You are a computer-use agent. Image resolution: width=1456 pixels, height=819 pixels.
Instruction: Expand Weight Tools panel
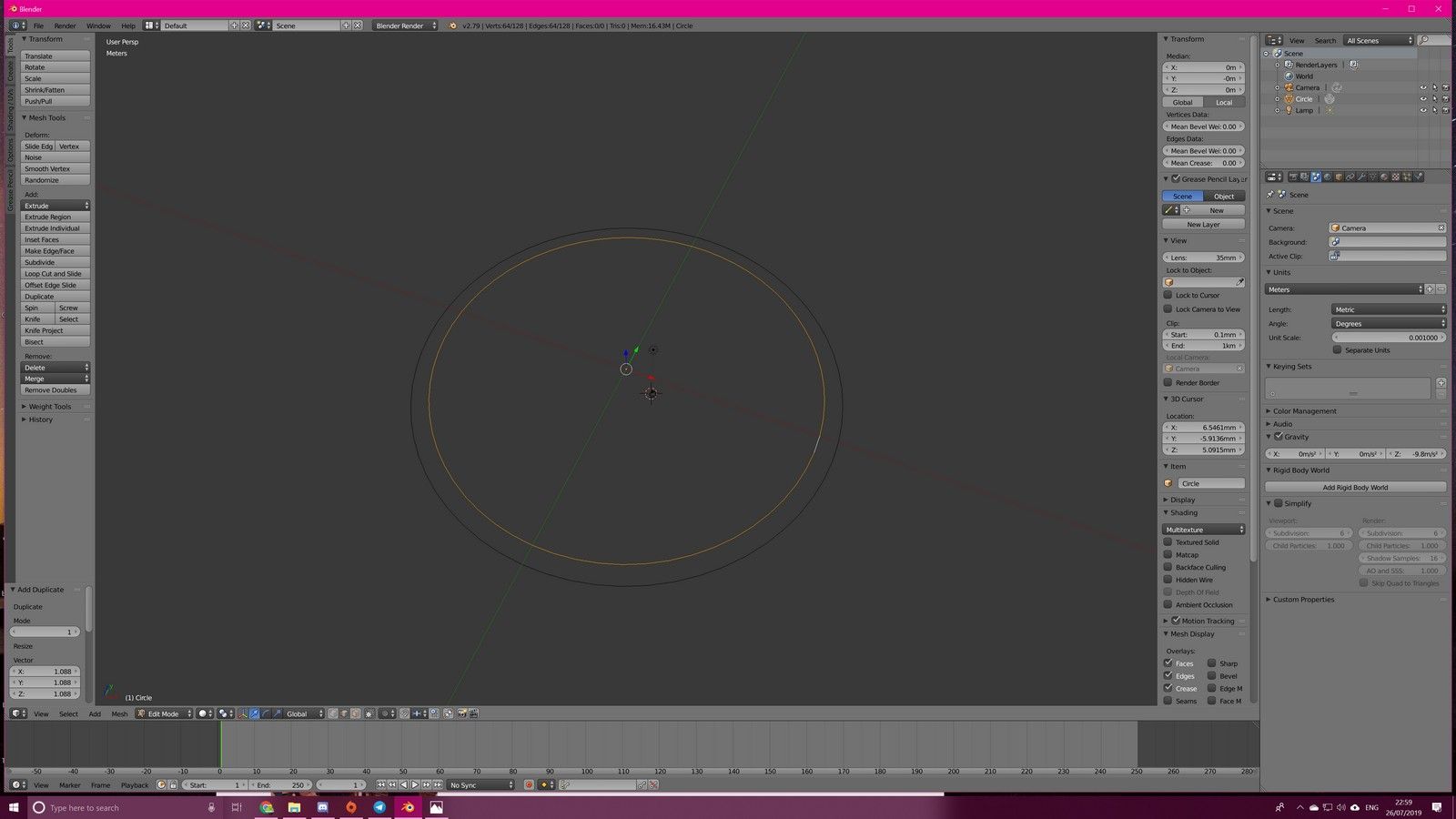(x=49, y=407)
